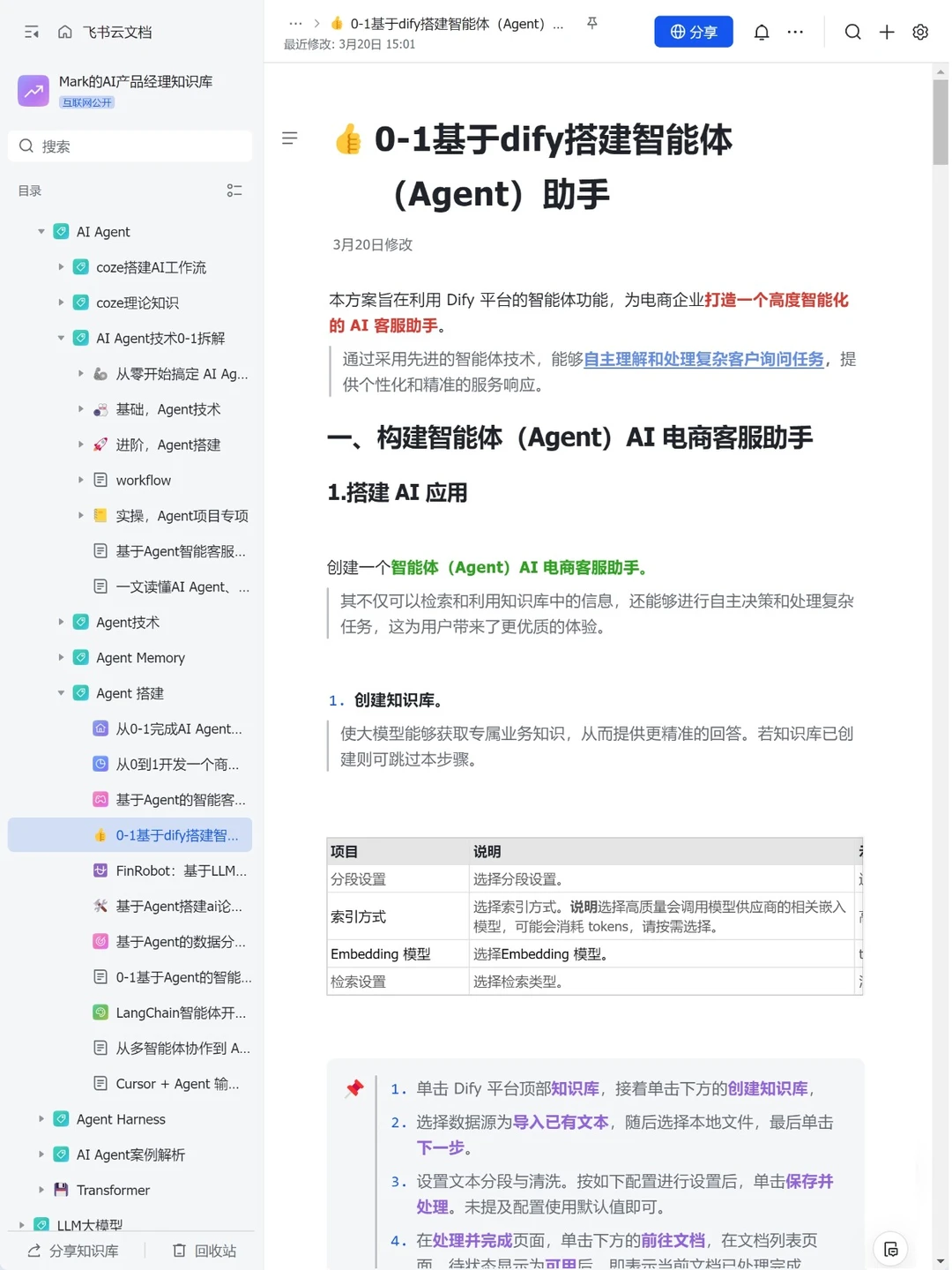Open 从0到1开发一个商 document
The image size is (952, 1270).
(x=177, y=764)
